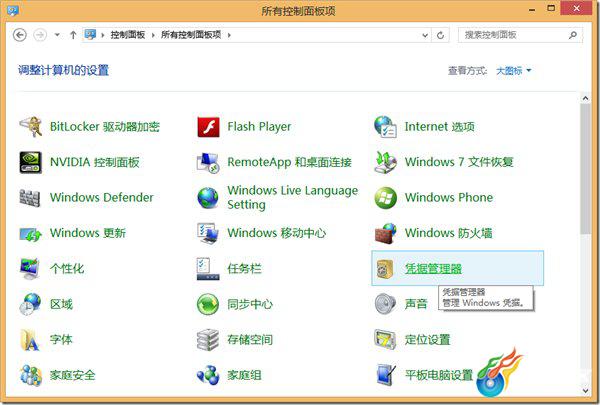Image resolution: width=600 pixels, height=405 pixels.
Task: Click the scrollbar up arrow
Action: 585,98
